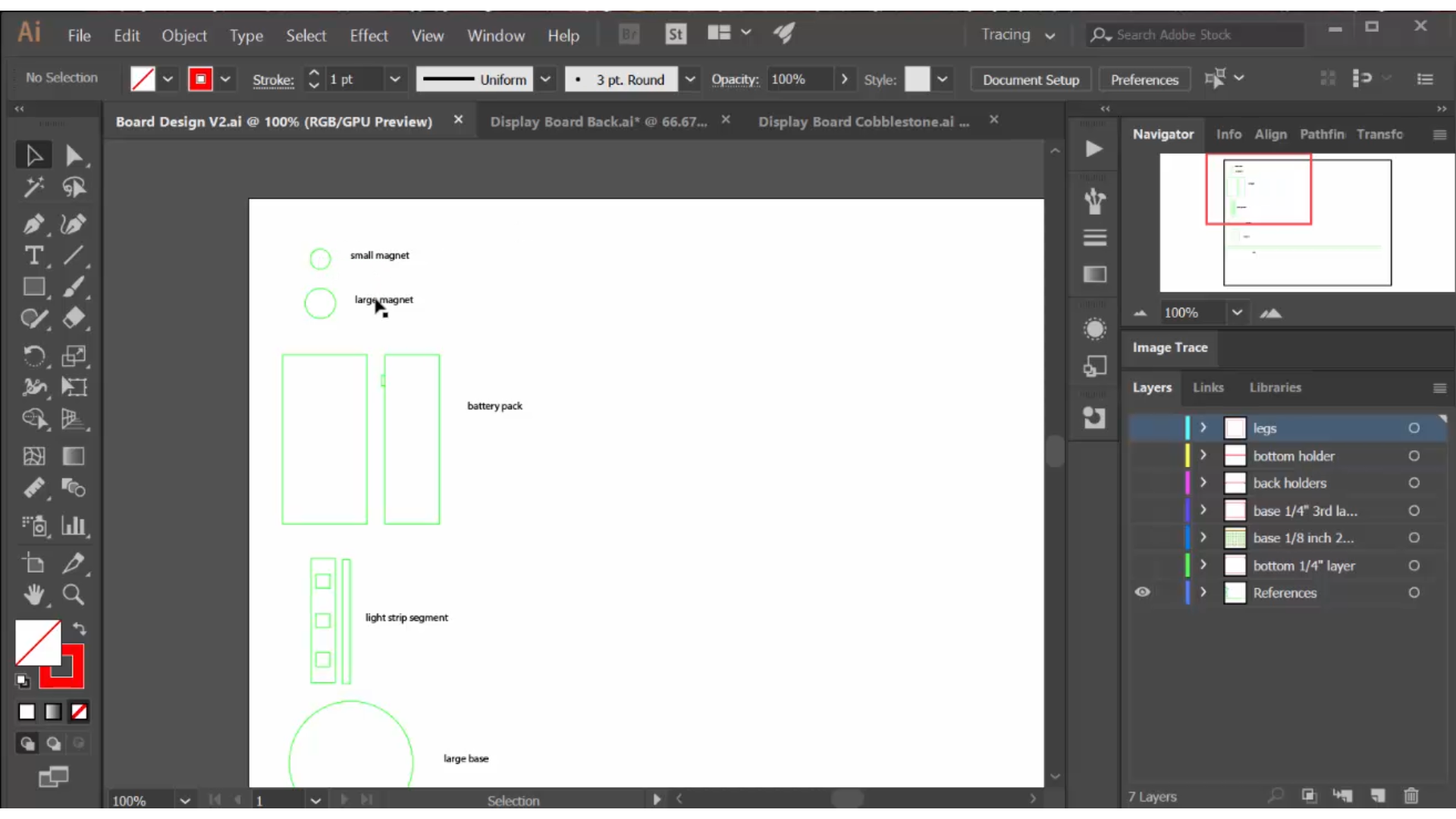Select the Zoom tool
The image size is (1456, 819).
point(74,595)
